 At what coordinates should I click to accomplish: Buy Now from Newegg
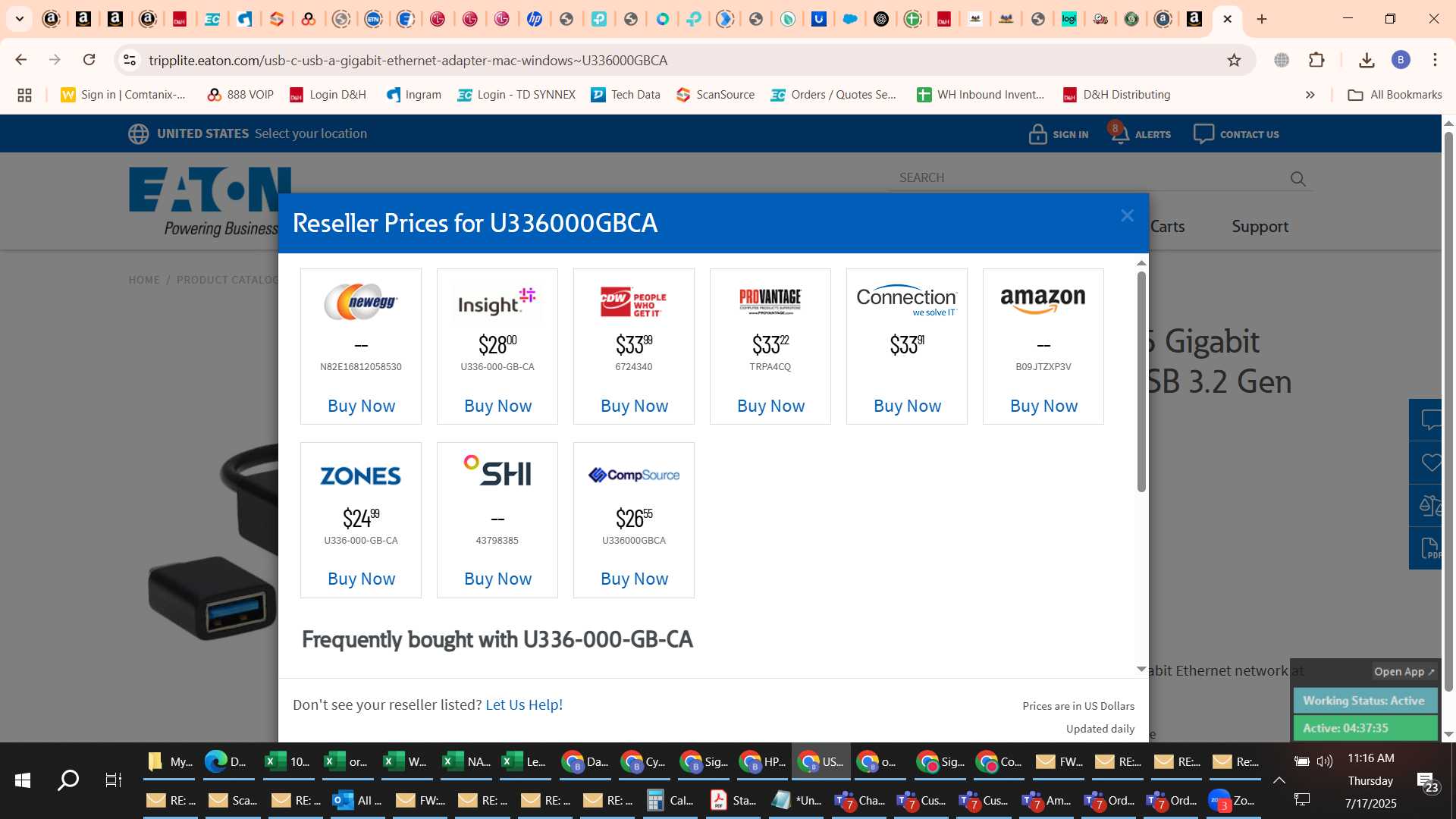[361, 406]
